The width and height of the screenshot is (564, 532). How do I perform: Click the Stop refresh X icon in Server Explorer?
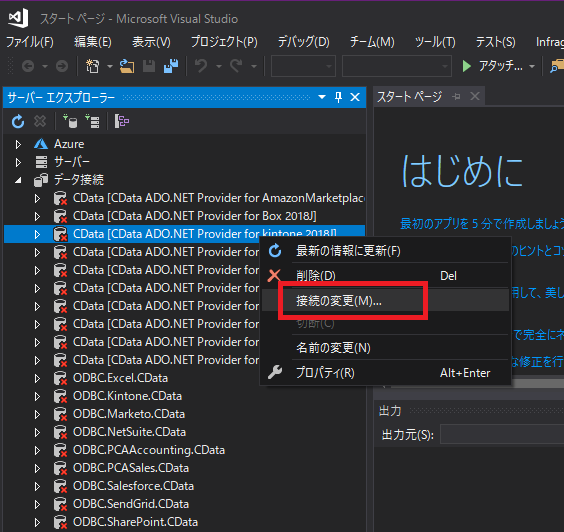click(40, 121)
